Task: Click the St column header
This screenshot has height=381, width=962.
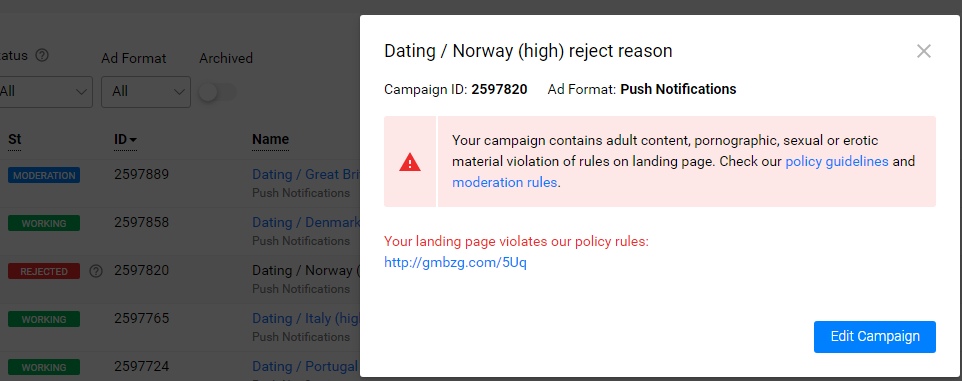Action: pos(15,140)
